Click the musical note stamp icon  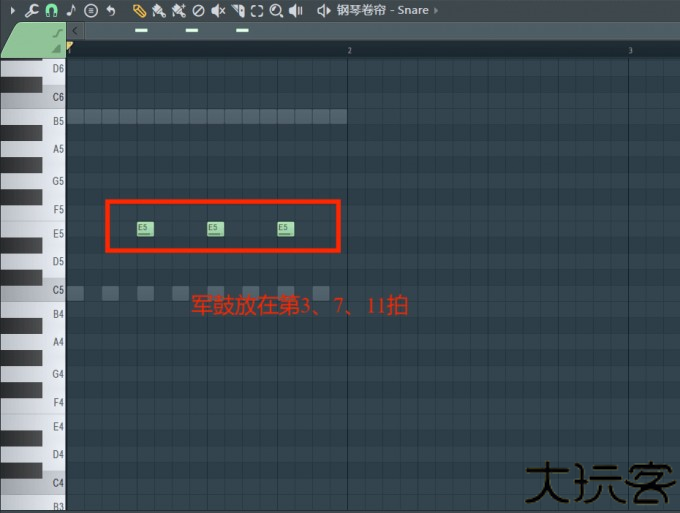click(x=71, y=10)
